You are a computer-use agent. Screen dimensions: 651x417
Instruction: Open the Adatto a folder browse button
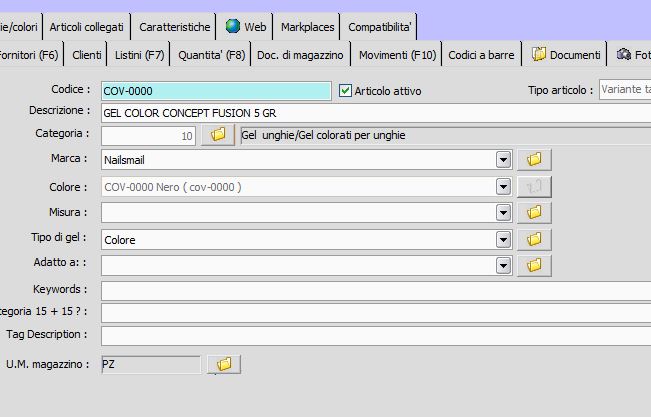534,265
